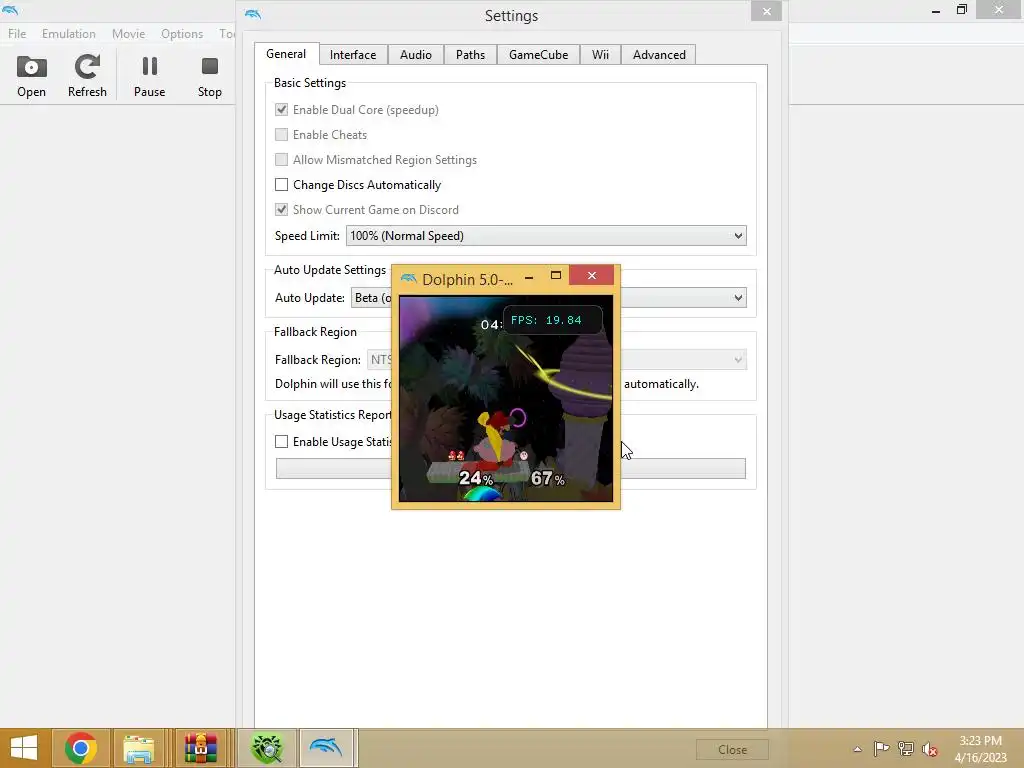Screen dimensions: 1024x768
Task: Close the Dolphin game render window
Action: pos(592,276)
